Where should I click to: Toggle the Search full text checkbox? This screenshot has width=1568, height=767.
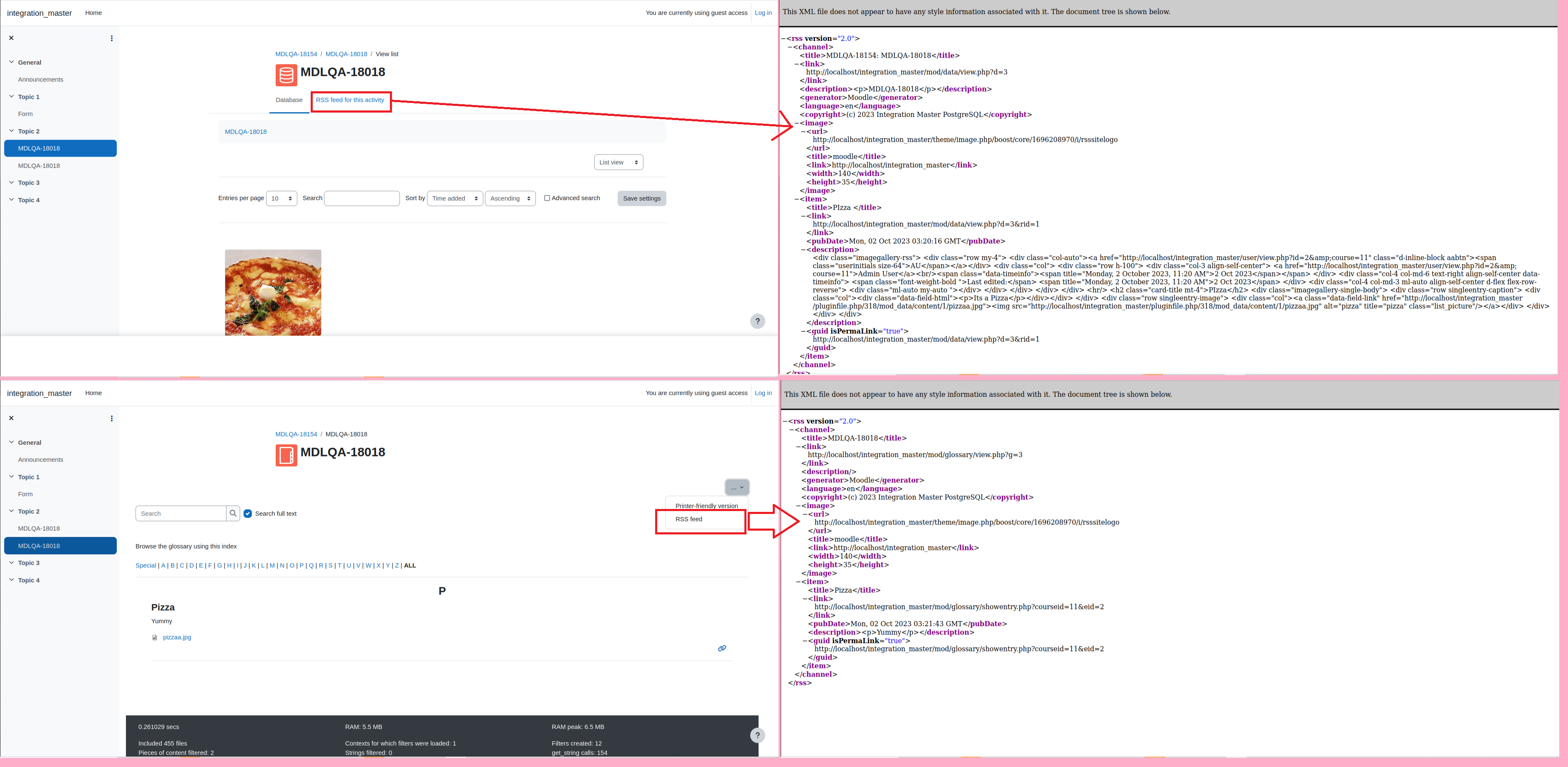click(x=248, y=514)
